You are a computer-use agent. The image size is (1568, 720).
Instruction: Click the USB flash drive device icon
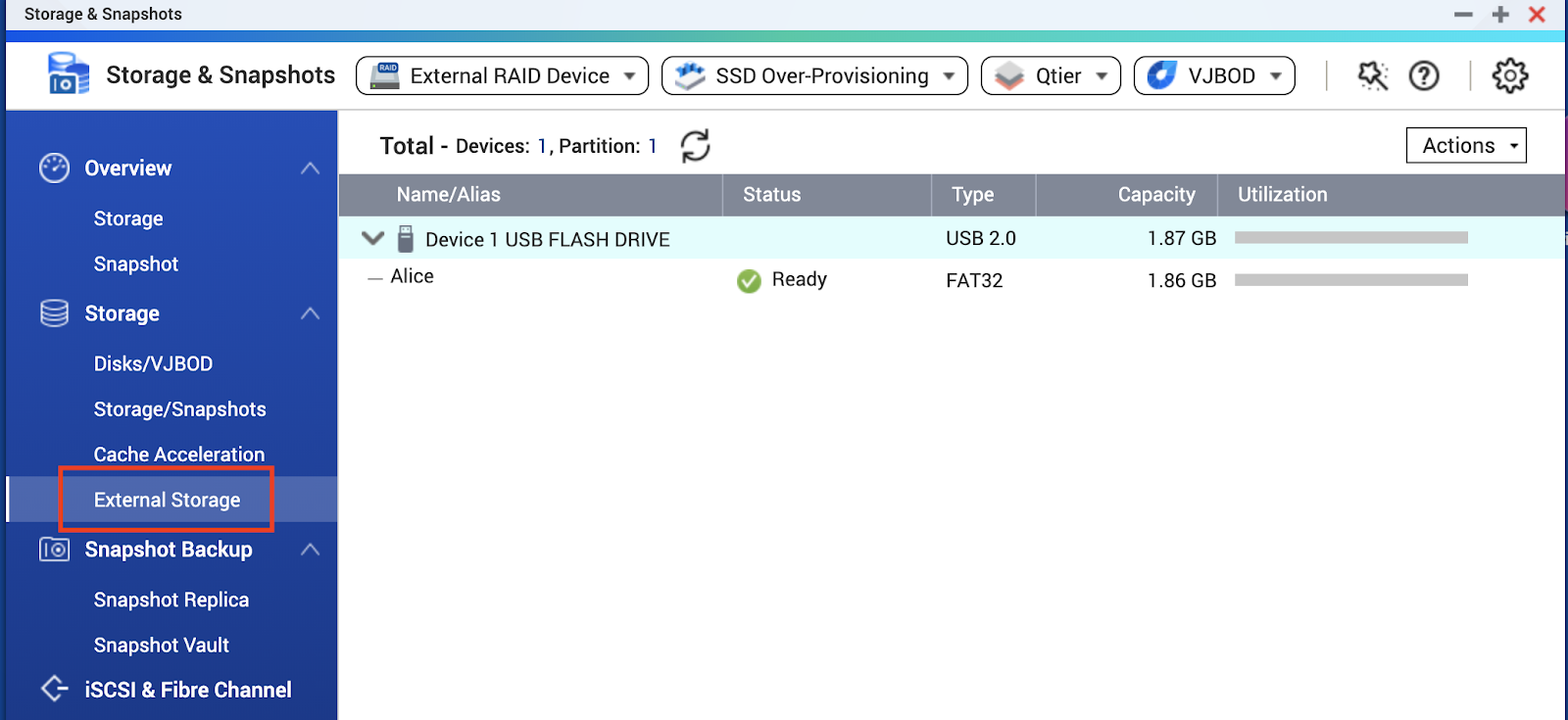(406, 239)
